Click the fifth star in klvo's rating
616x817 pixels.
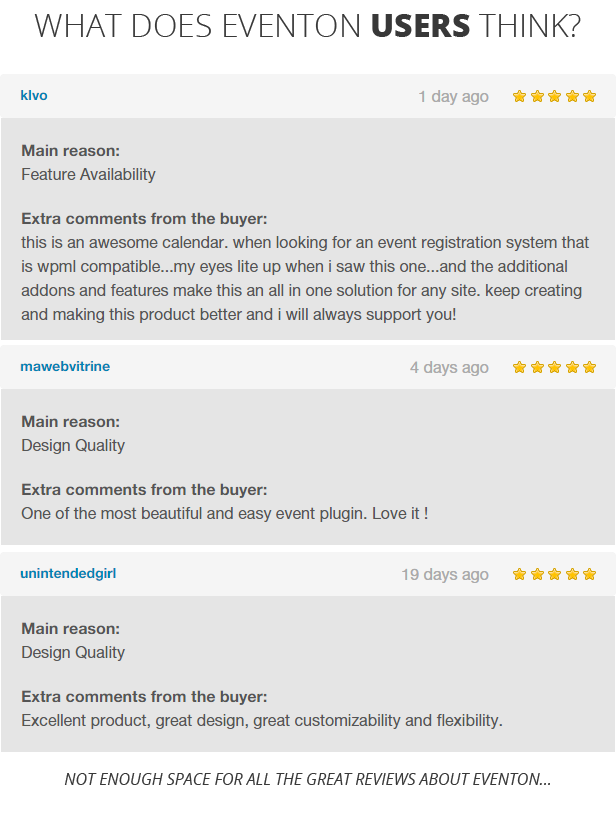point(589,96)
